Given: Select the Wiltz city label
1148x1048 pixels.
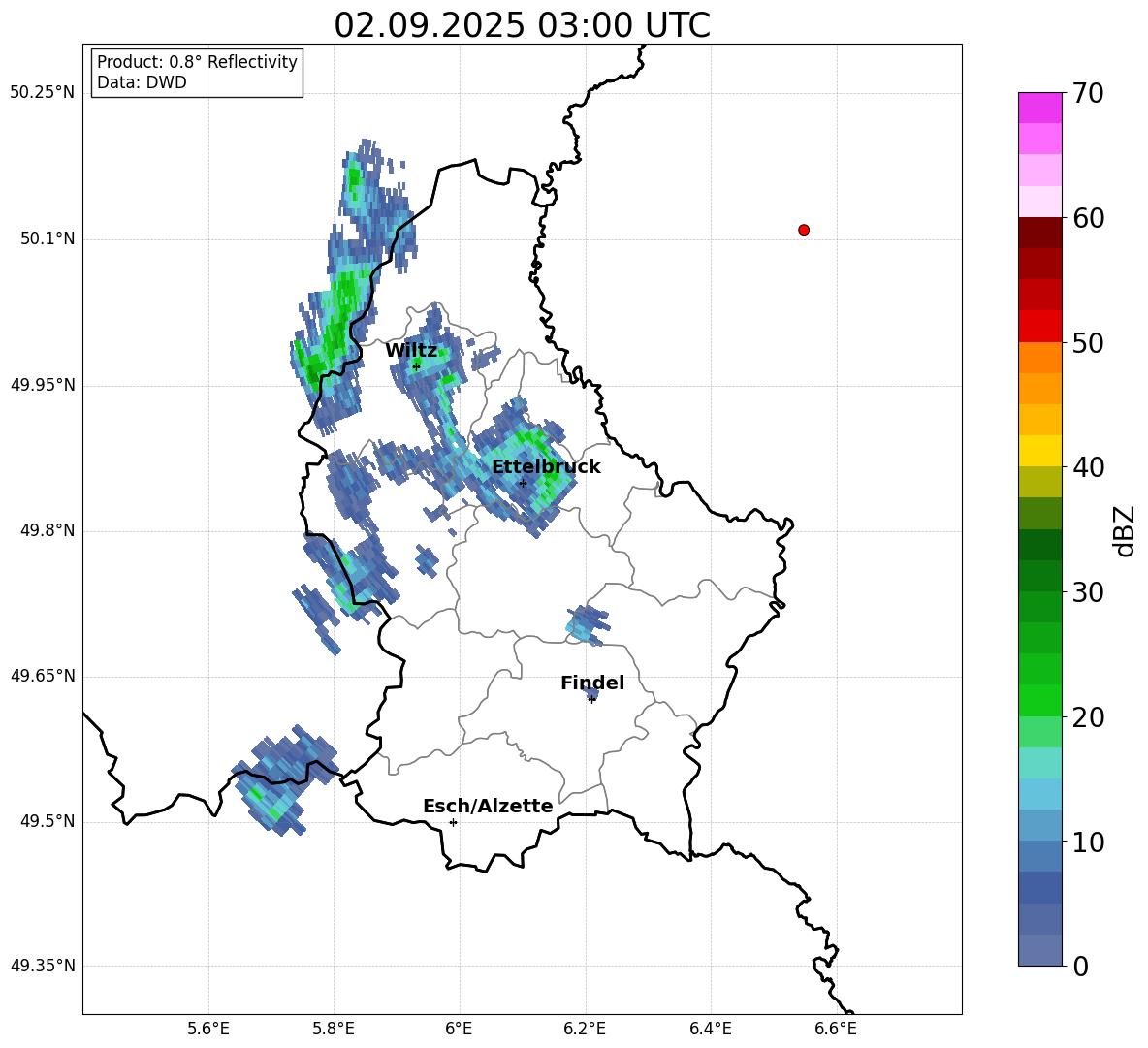Looking at the screenshot, I should (411, 351).
